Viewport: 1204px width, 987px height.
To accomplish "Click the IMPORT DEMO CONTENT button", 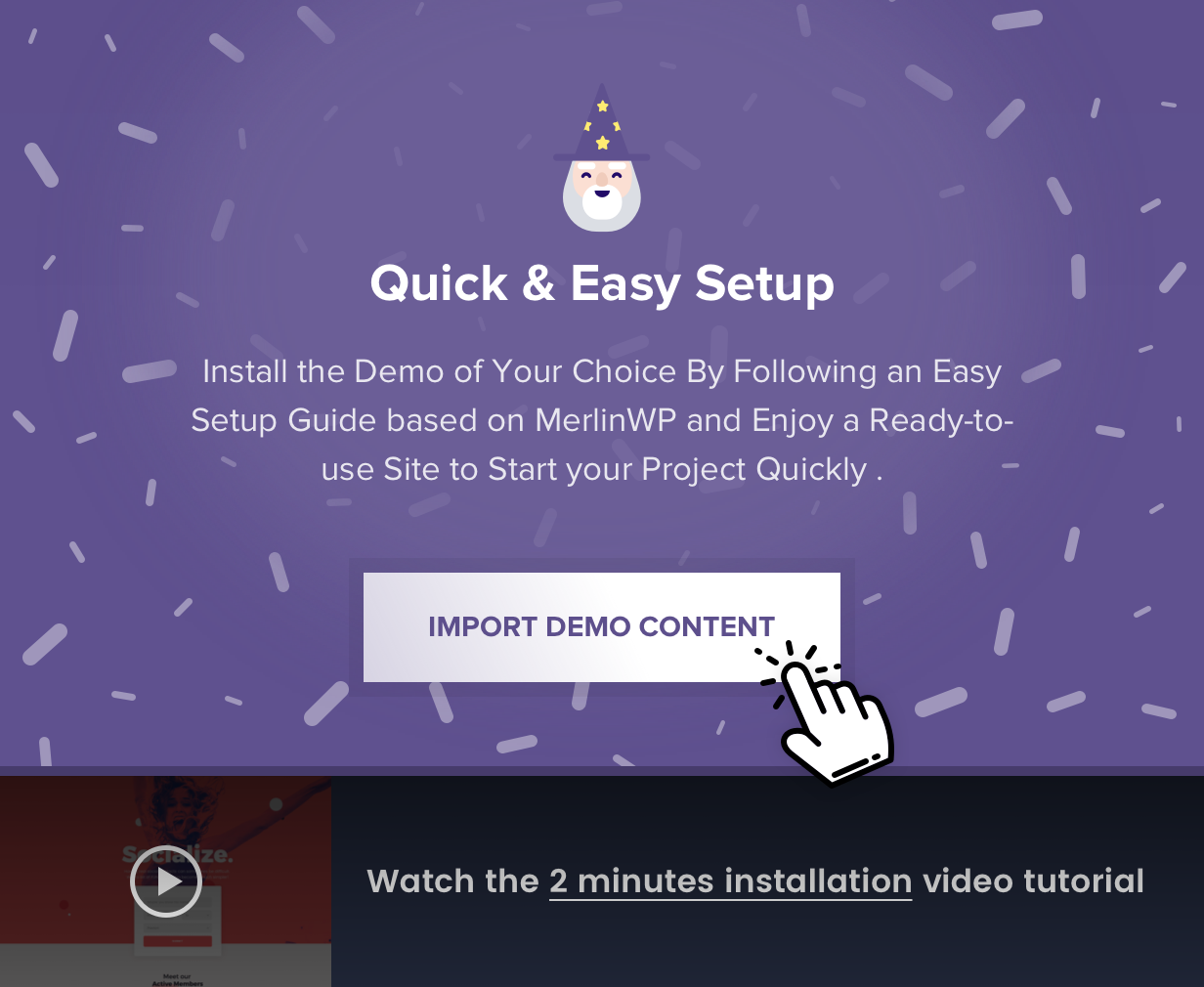I will pos(602,627).
